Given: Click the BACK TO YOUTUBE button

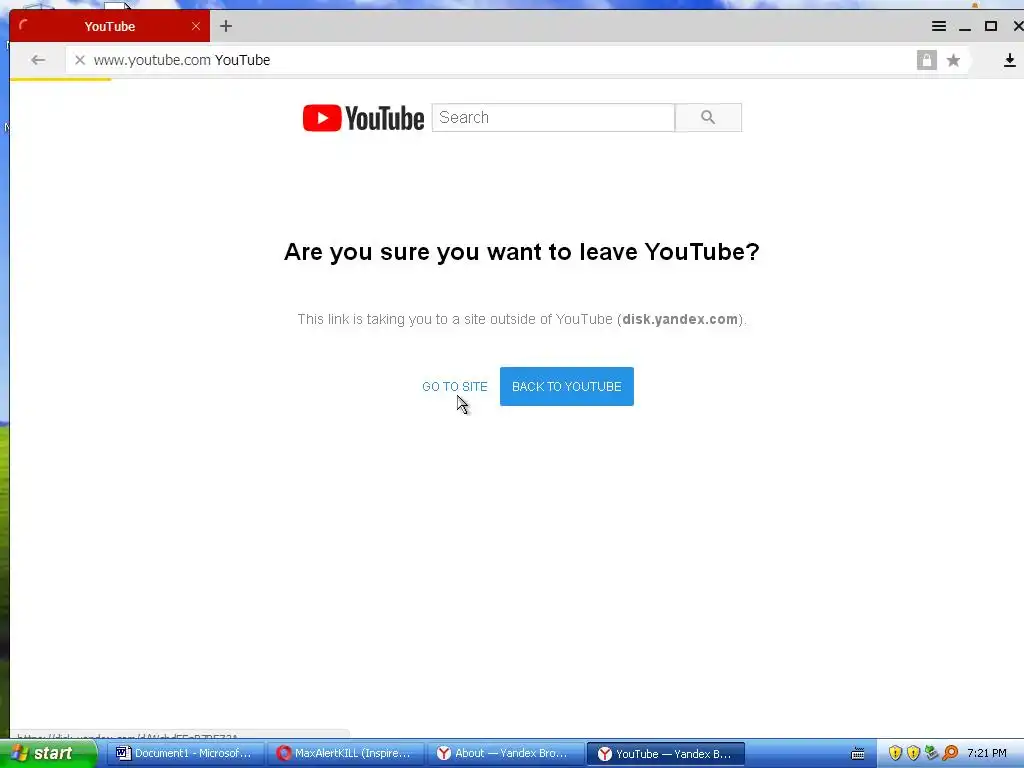Looking at the screenshot, I should click(567, 387).
